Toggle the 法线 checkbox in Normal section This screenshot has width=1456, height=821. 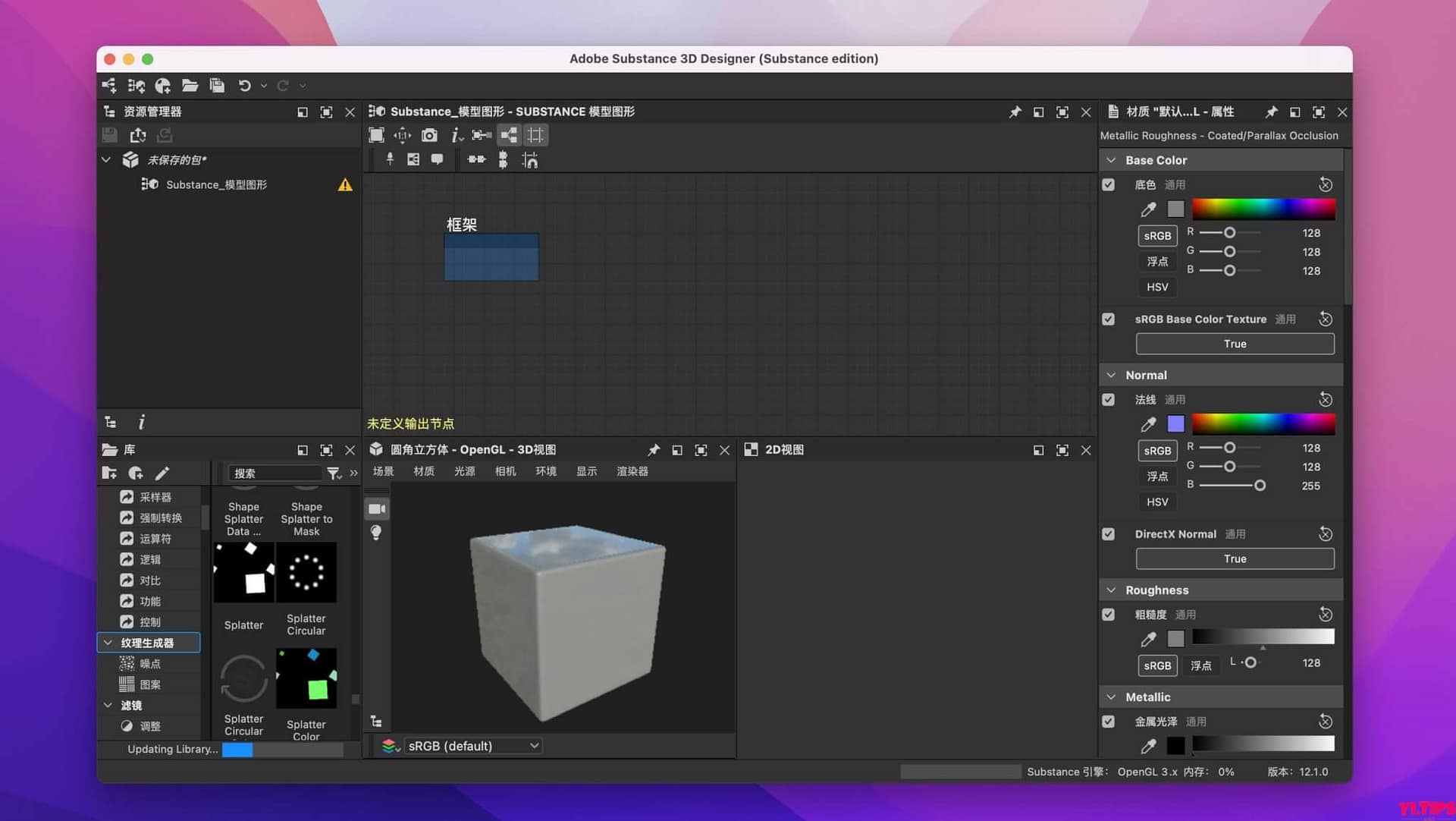point(1109,399)
